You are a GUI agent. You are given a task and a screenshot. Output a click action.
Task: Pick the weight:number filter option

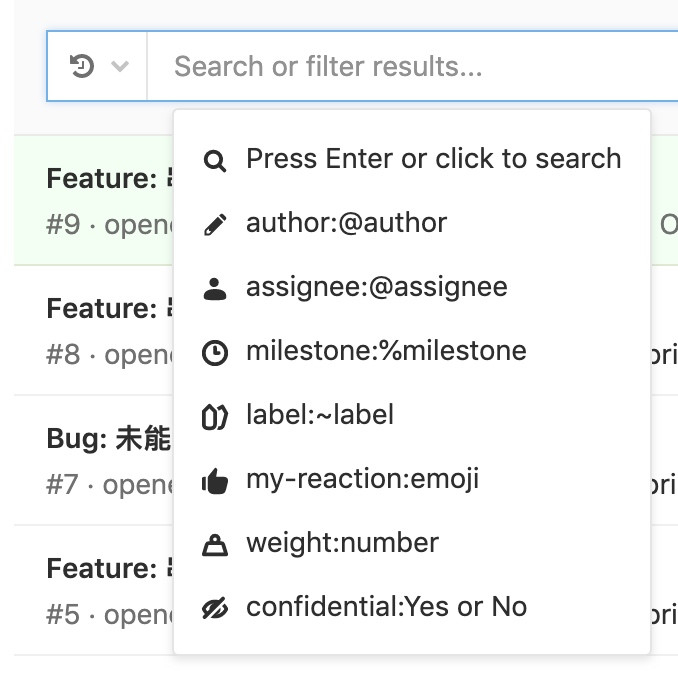click(342, 543)
